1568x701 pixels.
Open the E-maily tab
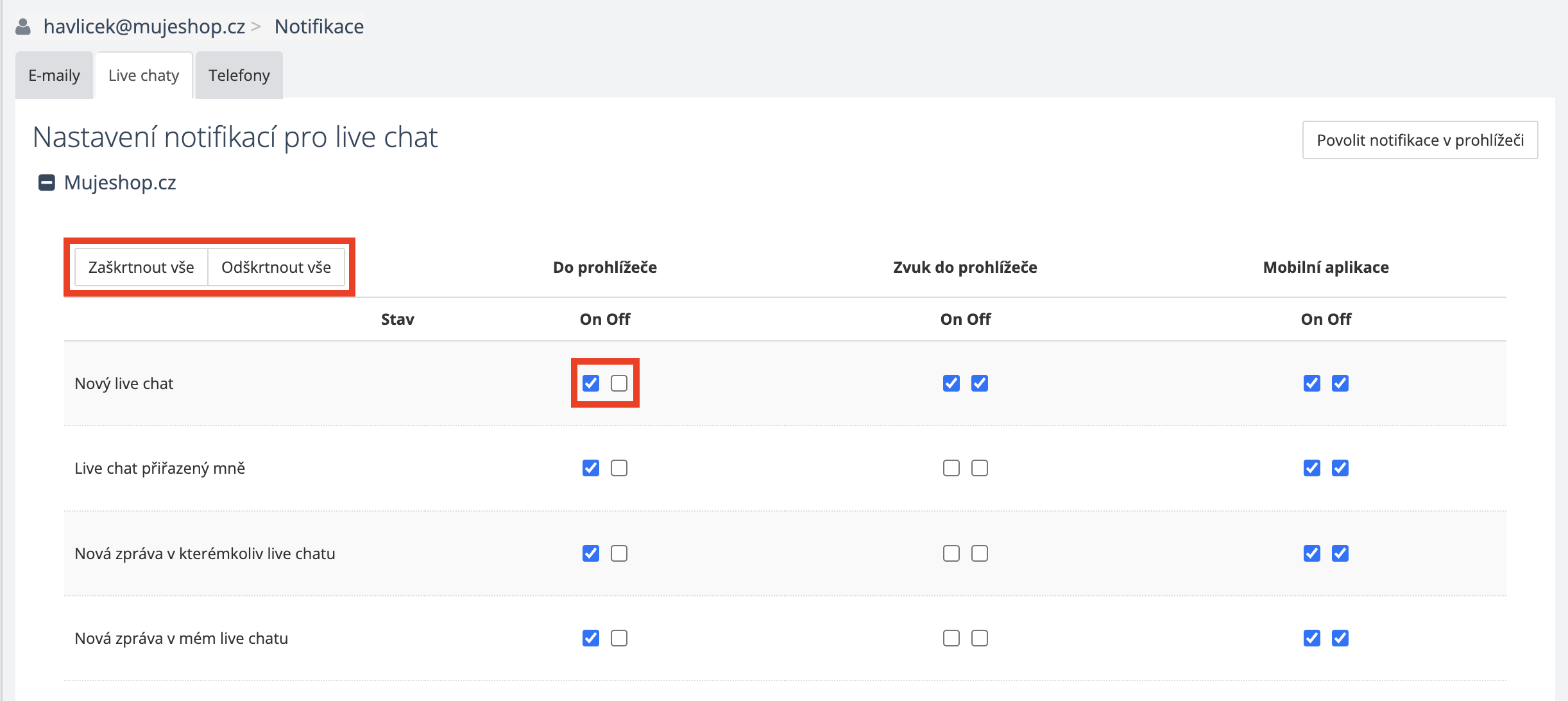pos(54,76)
